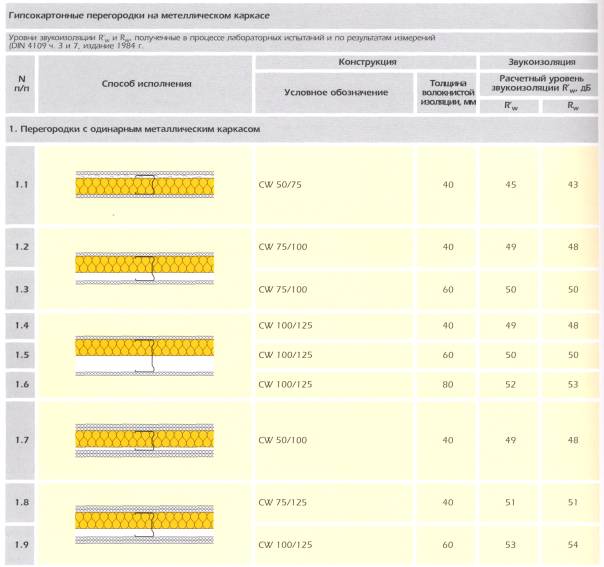Viewport: 604px width, 567px height.
Task: Click insulation thickness value 80 in row 1.6
Action: point(447,384)
